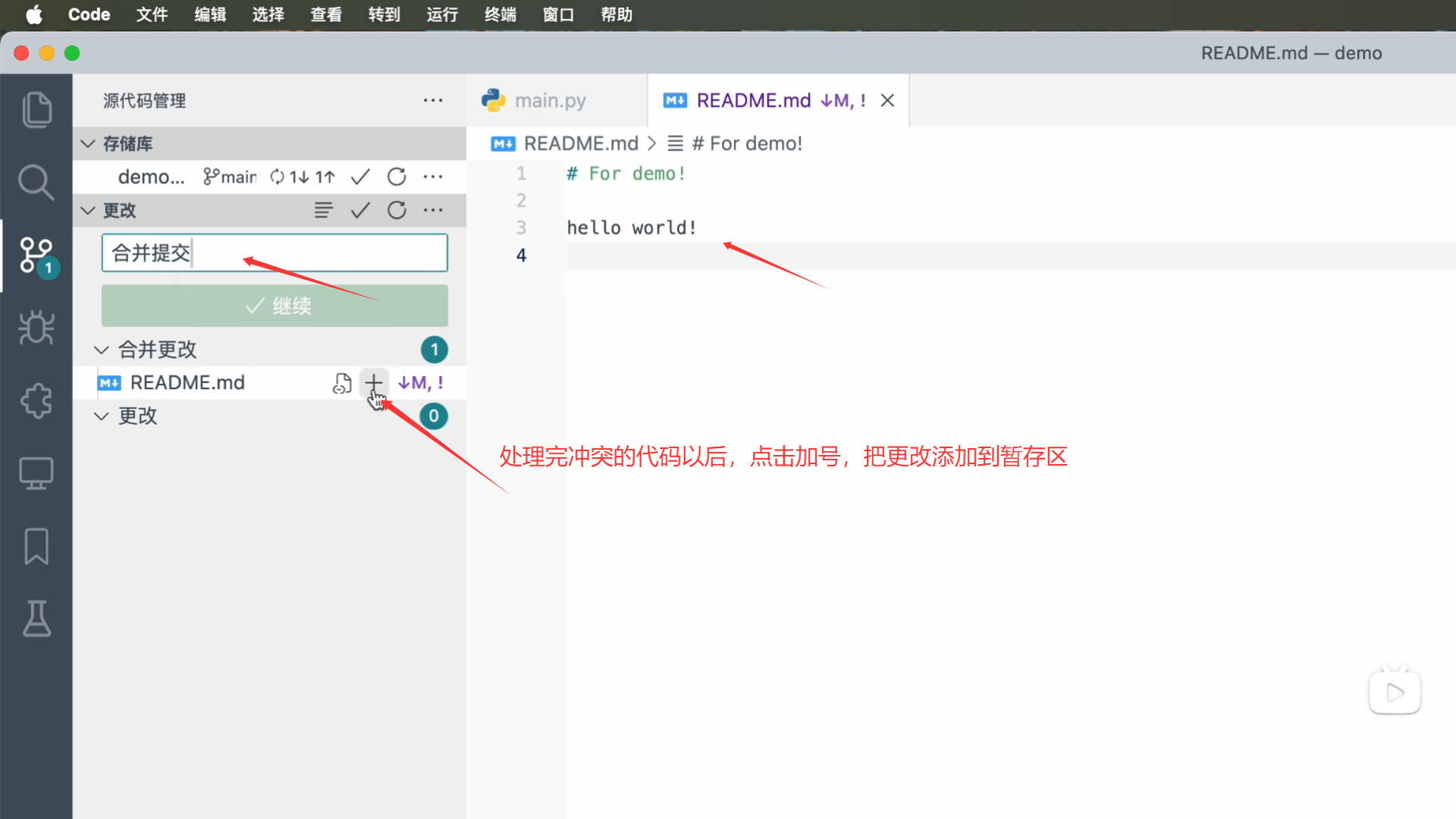This screenshot has height=819, width=1456.
Task: Open README.md file icon in merge changes
Action: 342,383
